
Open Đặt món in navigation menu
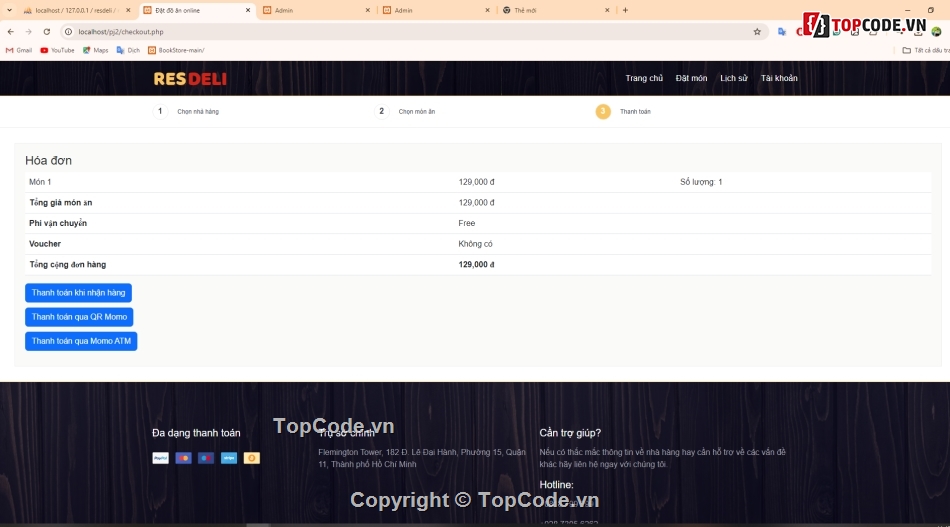691,78
